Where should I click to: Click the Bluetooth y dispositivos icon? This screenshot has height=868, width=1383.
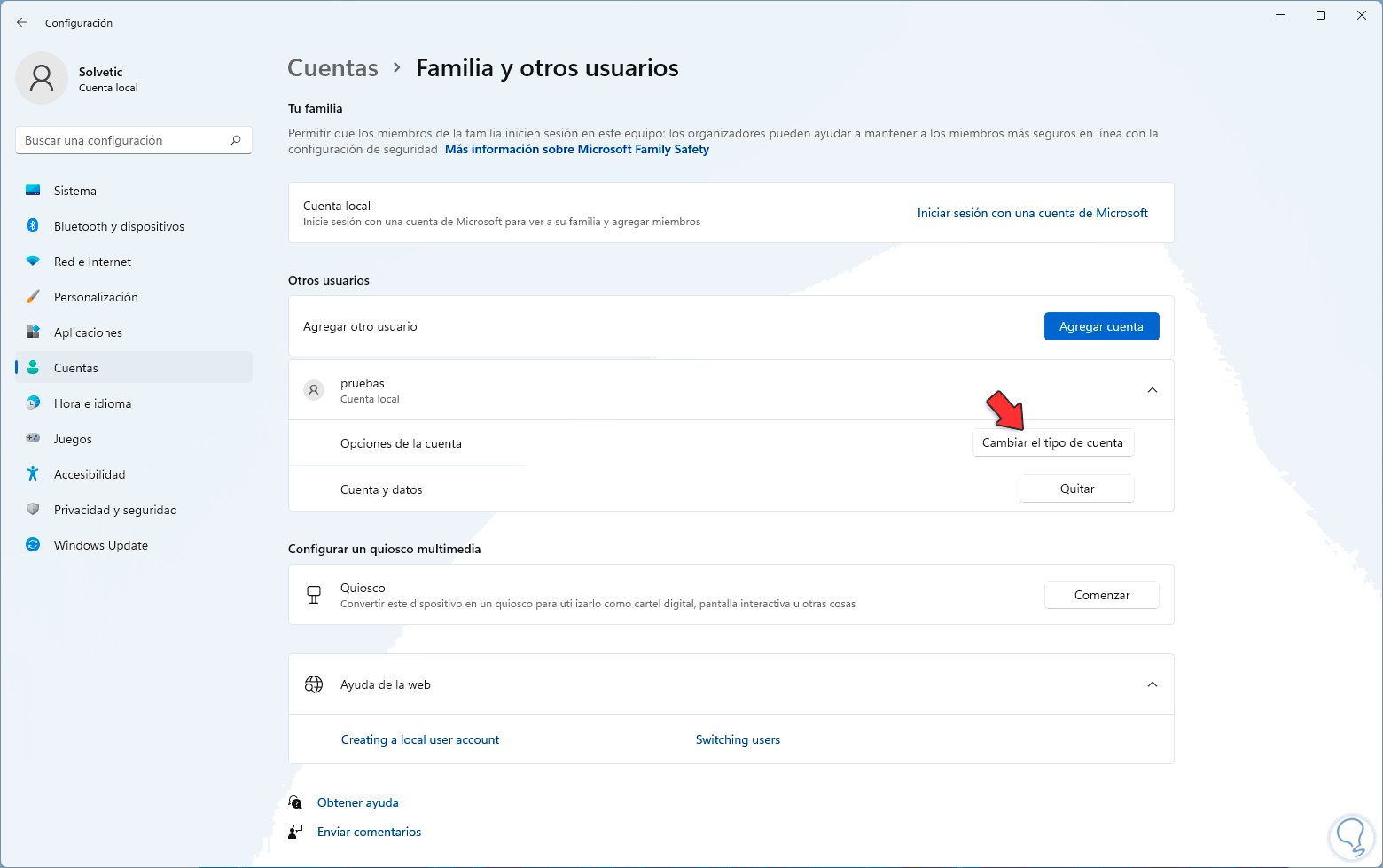(x=33, y=226)
